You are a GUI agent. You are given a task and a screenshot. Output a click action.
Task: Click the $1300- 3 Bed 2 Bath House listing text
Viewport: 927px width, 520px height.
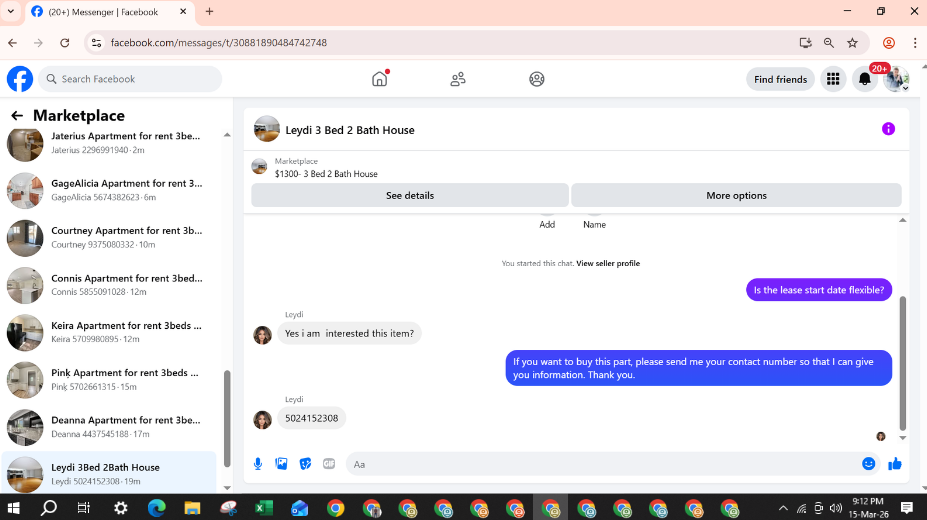tap(326, 174)
